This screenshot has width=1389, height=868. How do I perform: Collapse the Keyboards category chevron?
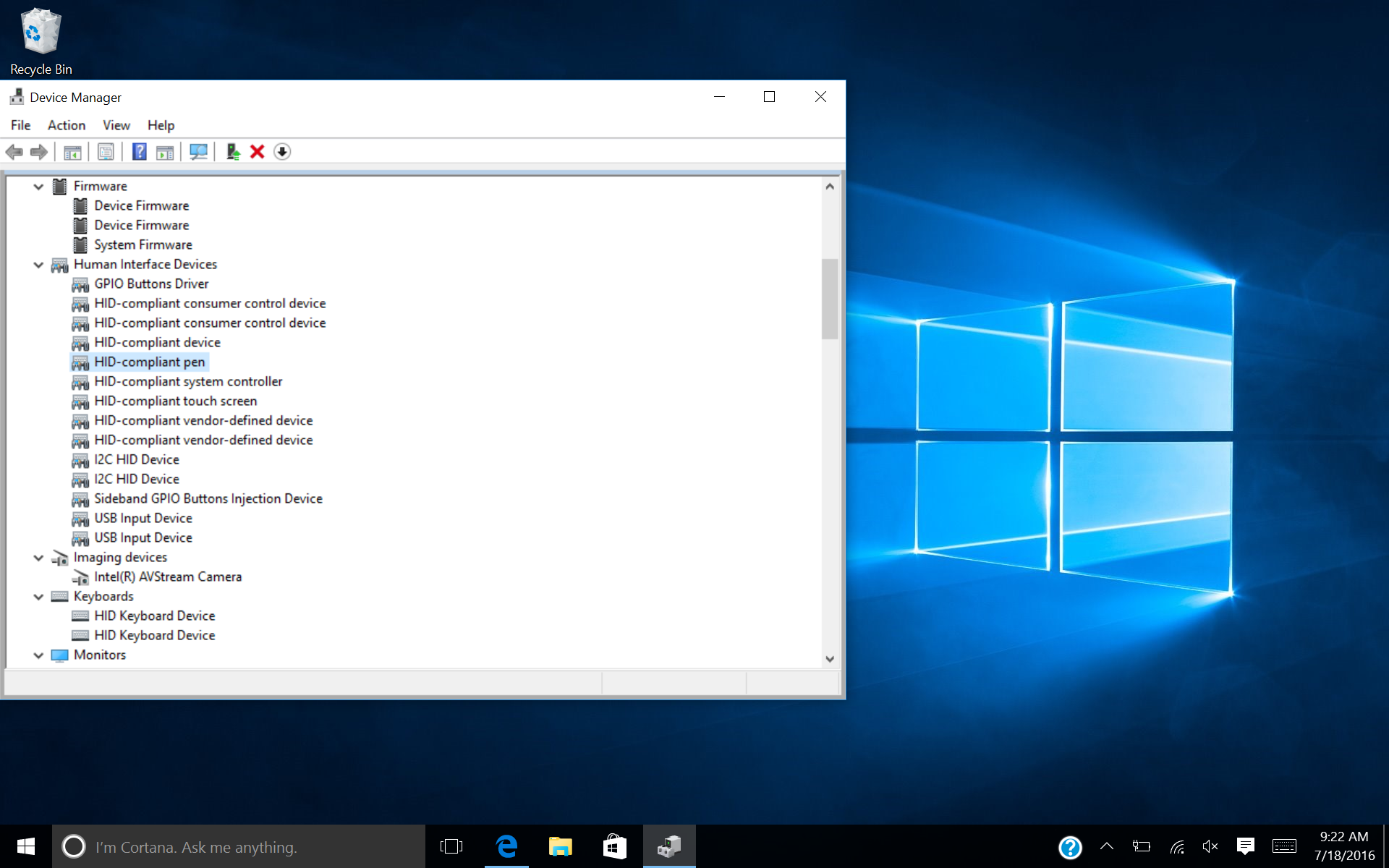(x=38, y=597)
